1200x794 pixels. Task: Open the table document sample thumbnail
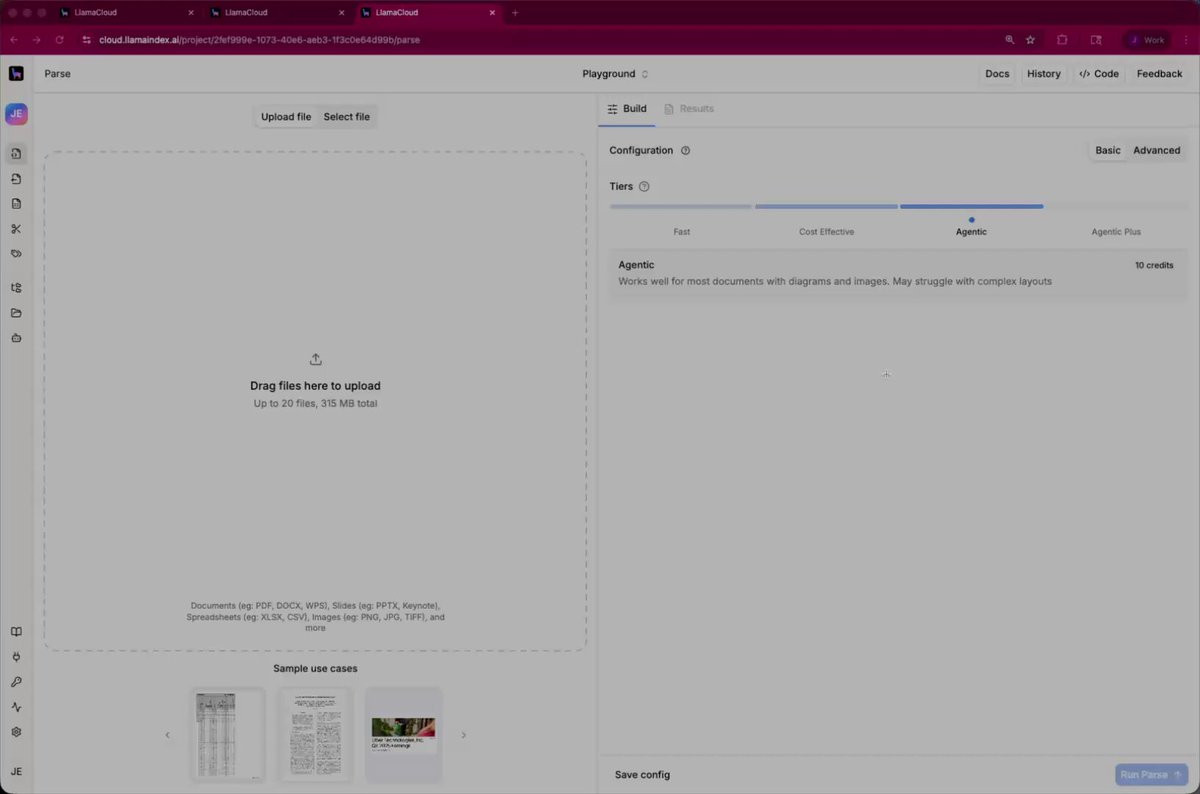coord(228,735)
